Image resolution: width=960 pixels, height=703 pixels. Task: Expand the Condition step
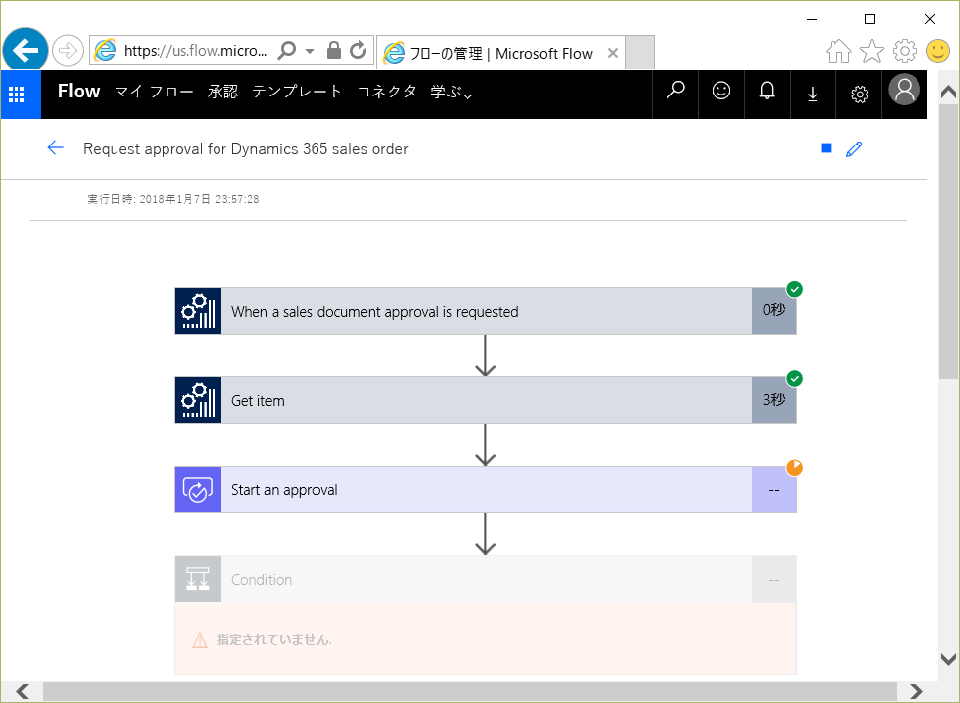[486, 579]
